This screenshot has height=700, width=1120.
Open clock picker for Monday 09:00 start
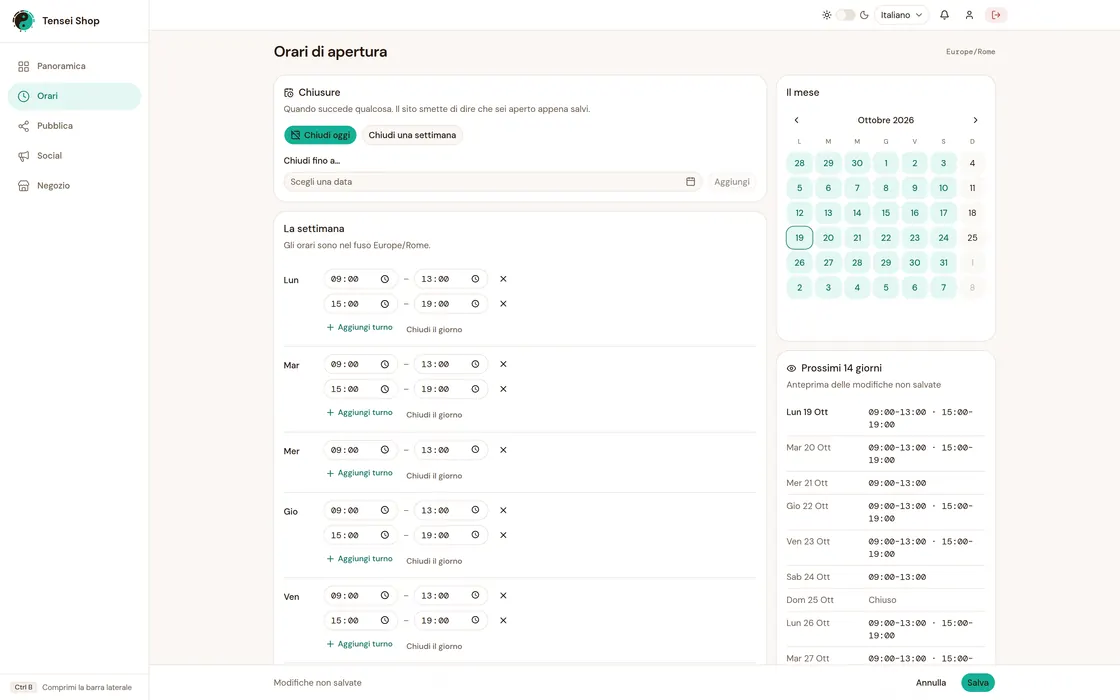pyautogui.click(x=384, y=279)
